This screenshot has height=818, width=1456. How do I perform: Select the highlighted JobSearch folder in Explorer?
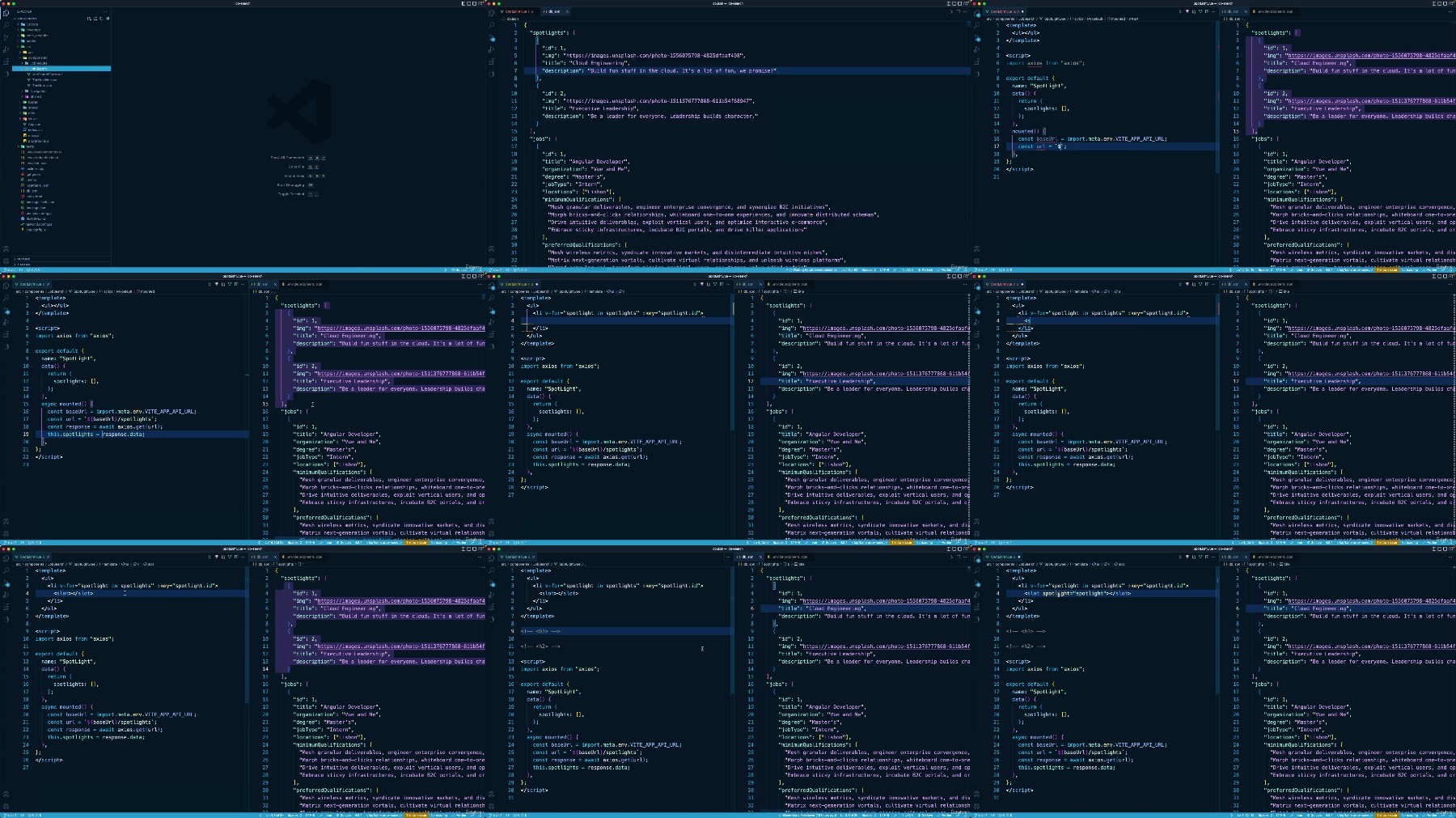click(x=61, y=69)
